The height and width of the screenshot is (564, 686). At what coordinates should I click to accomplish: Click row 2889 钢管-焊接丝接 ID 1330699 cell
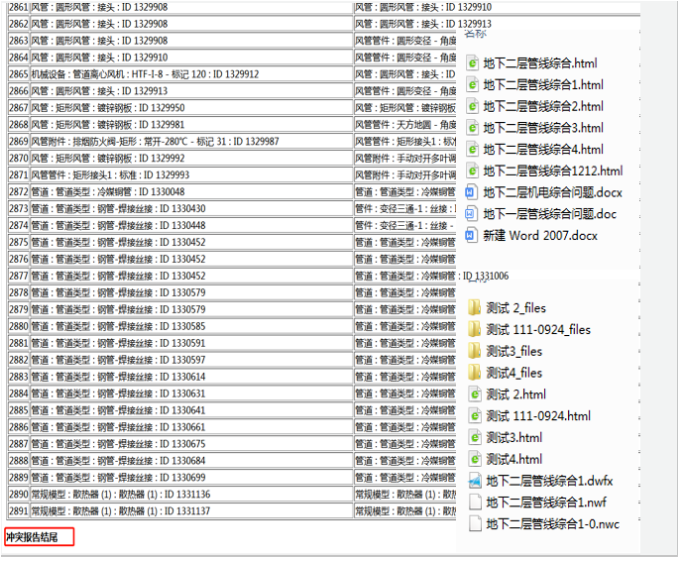[191, 477]
